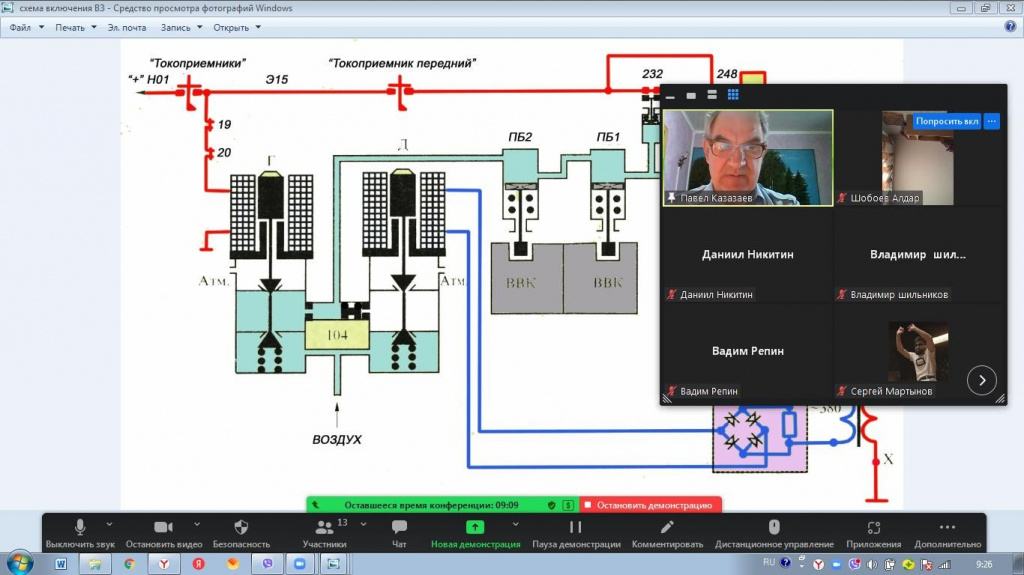The width and height of the screenshot is (1024, 575).
Task: Pause sharing with Пауза демонстрации
Action: point(576,533)
